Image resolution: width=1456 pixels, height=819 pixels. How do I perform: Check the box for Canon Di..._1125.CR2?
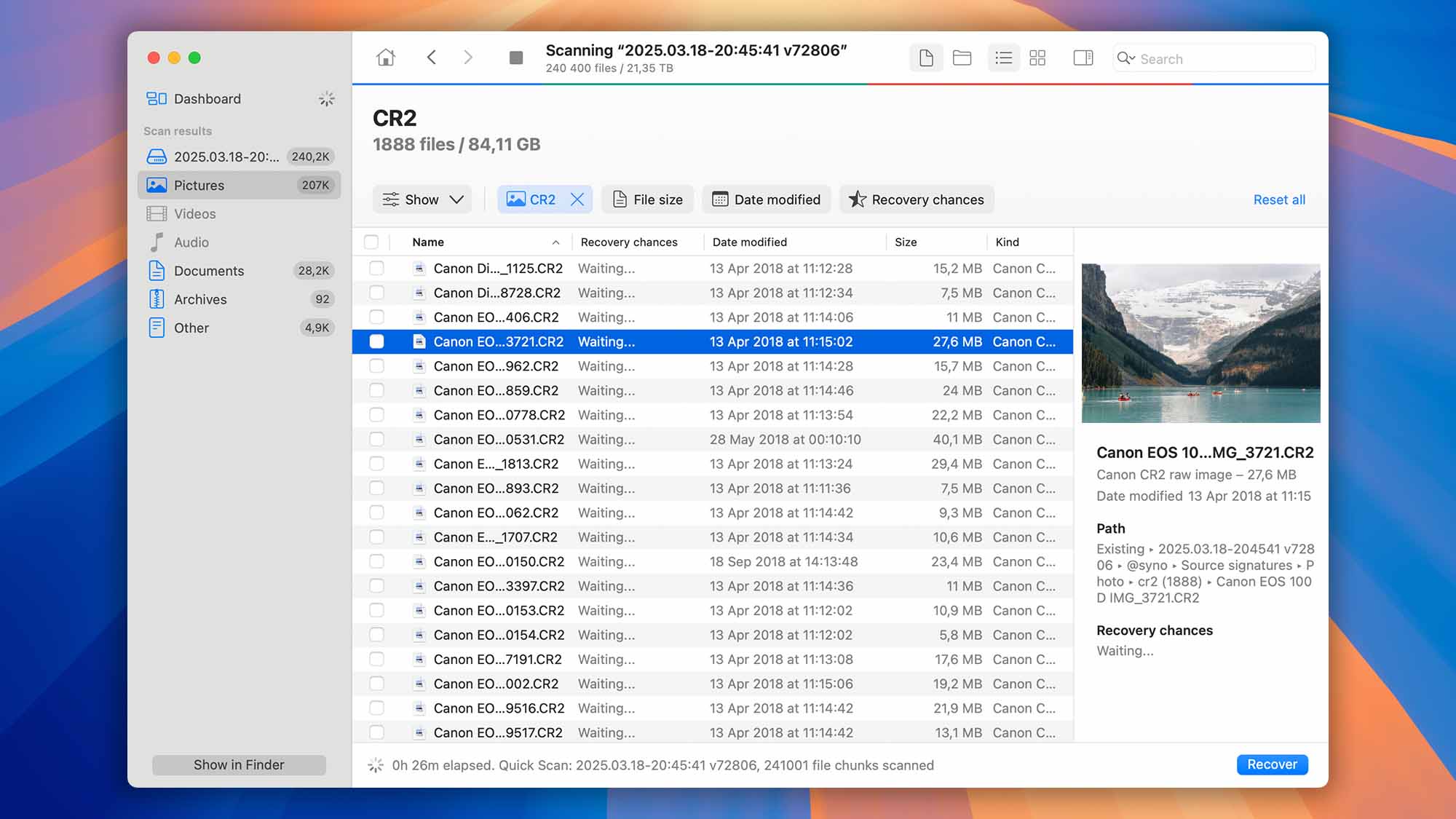point(376,269)
